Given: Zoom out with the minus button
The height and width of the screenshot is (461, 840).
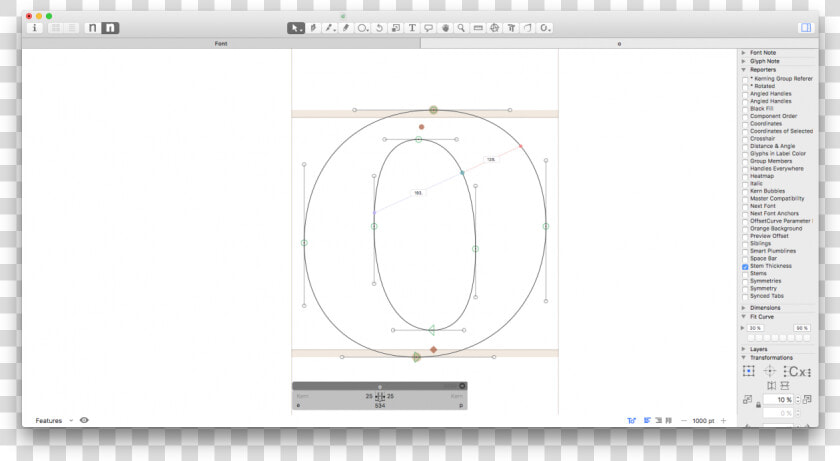Looking at the screenshot, I should (684, 421).
